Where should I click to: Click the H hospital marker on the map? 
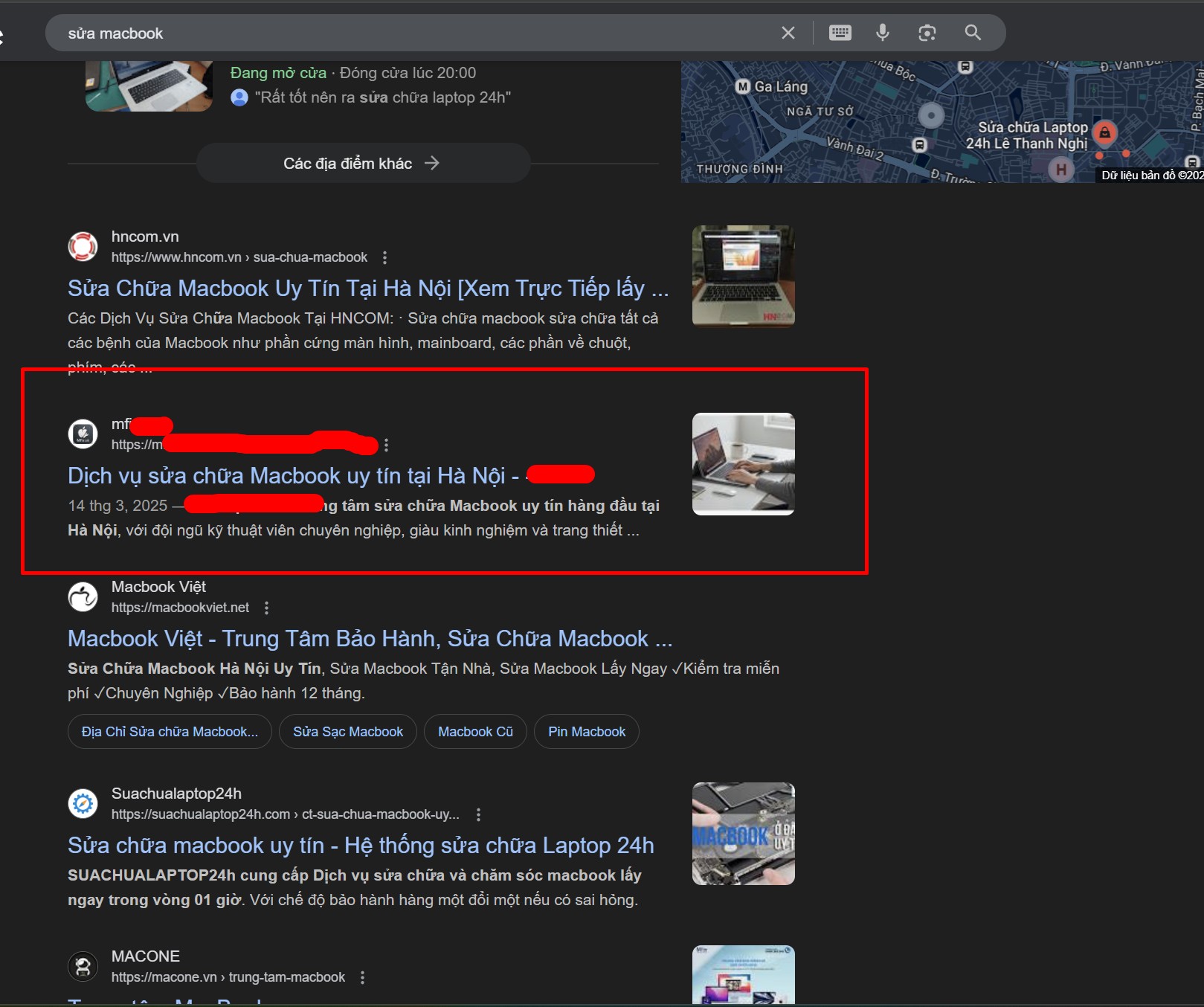[1061, 170]
